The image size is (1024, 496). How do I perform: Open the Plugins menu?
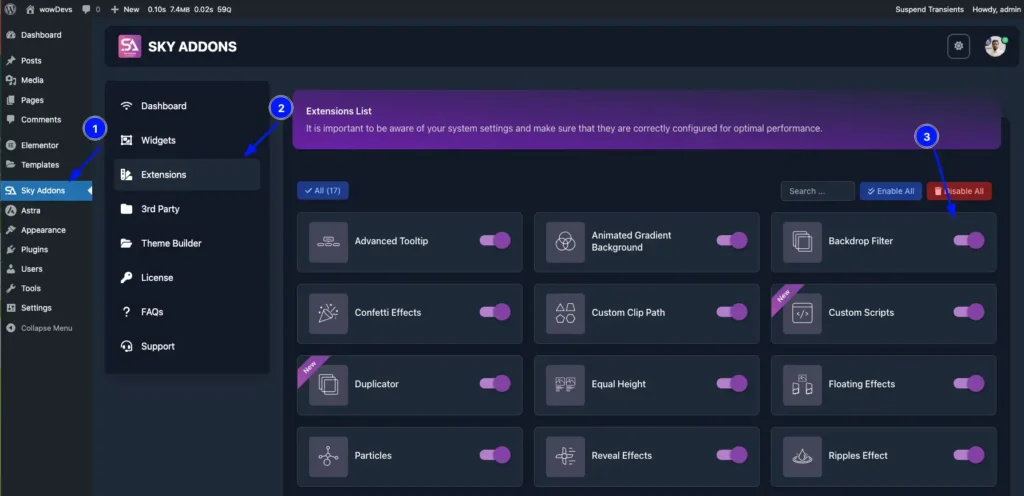tap(46, 249)
